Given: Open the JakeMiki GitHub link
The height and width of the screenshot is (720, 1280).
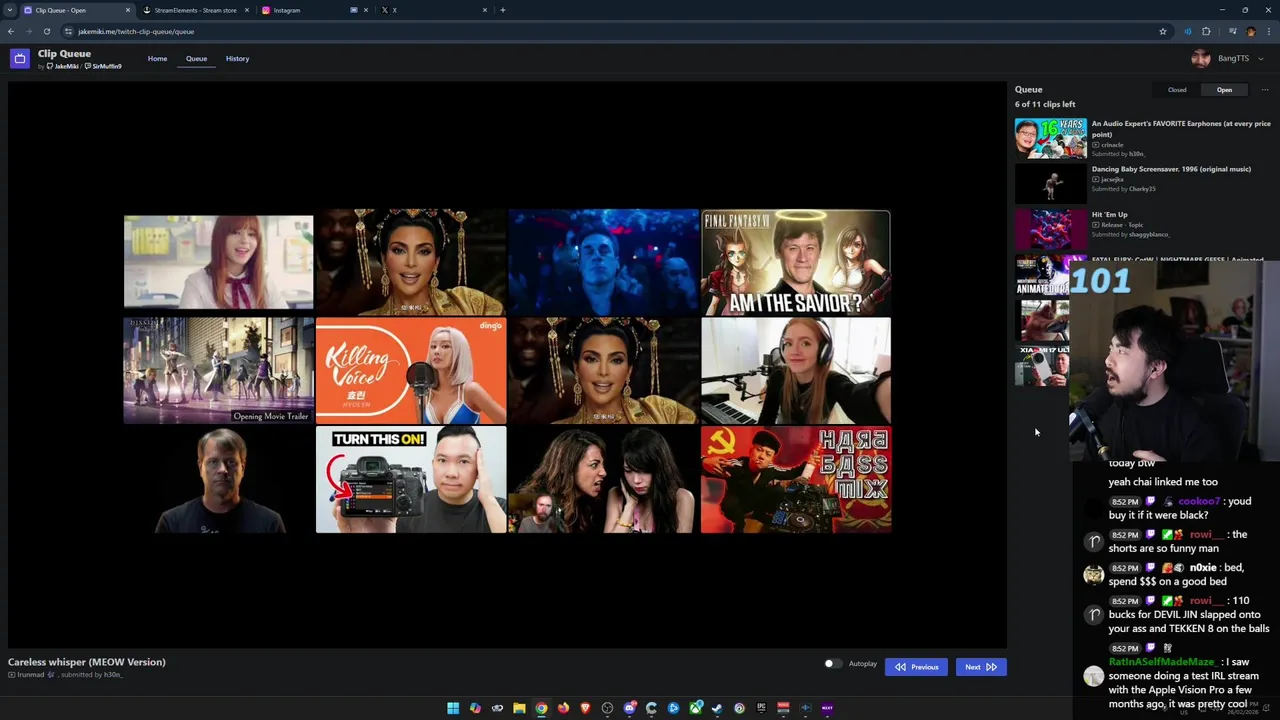Looking at the screenshot, I should (x=63, y=66).
